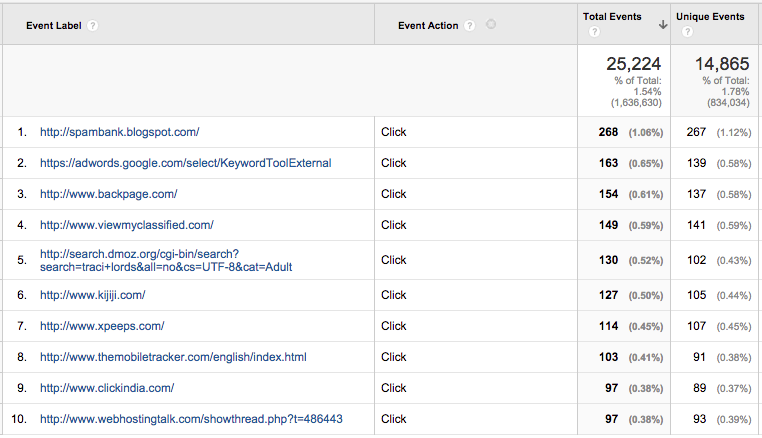Open the viewmyclassified.com link

[x=126, y=225]
